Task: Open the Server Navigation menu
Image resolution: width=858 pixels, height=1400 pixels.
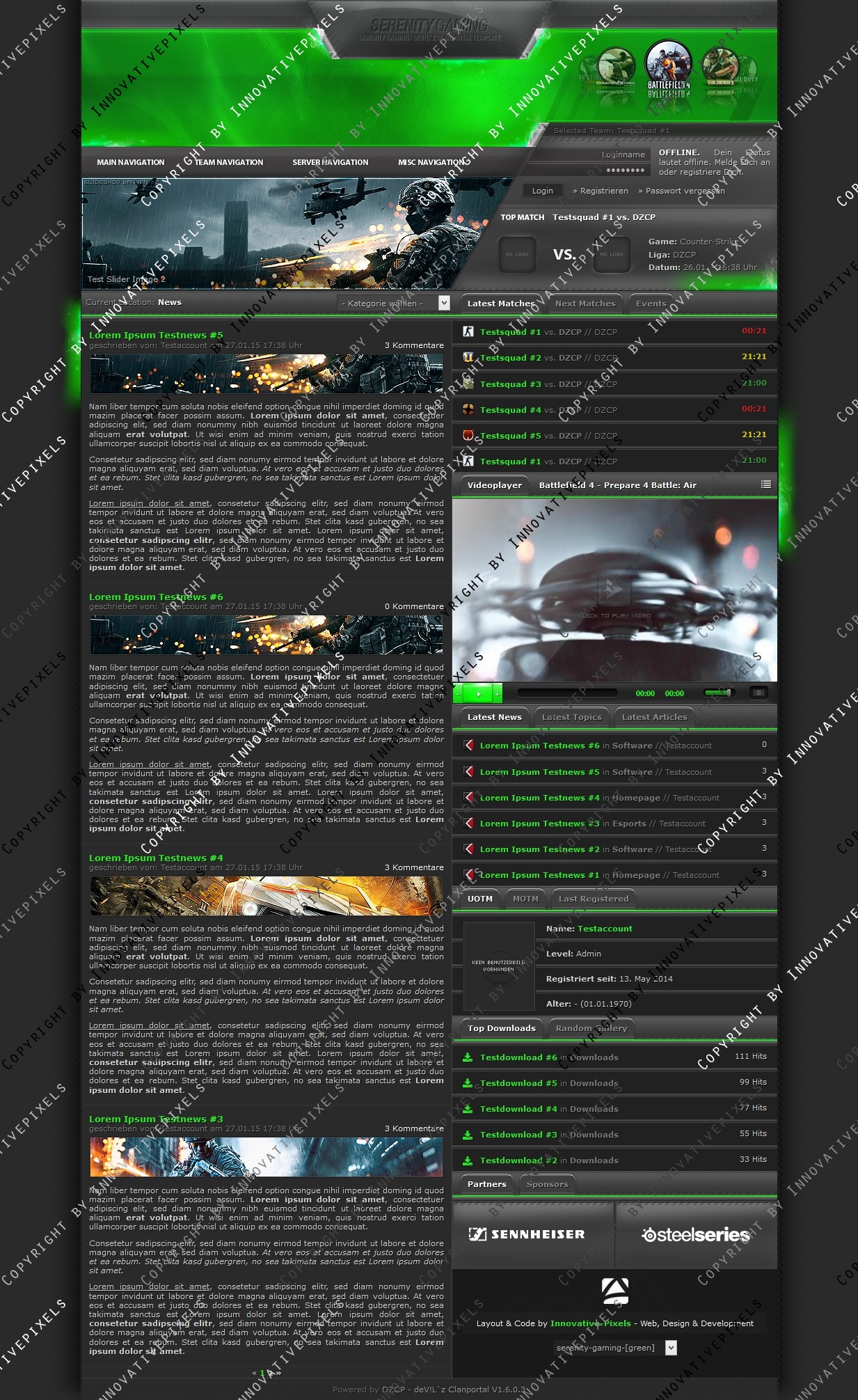Action: pyautogui.click(x=330, y=162)
